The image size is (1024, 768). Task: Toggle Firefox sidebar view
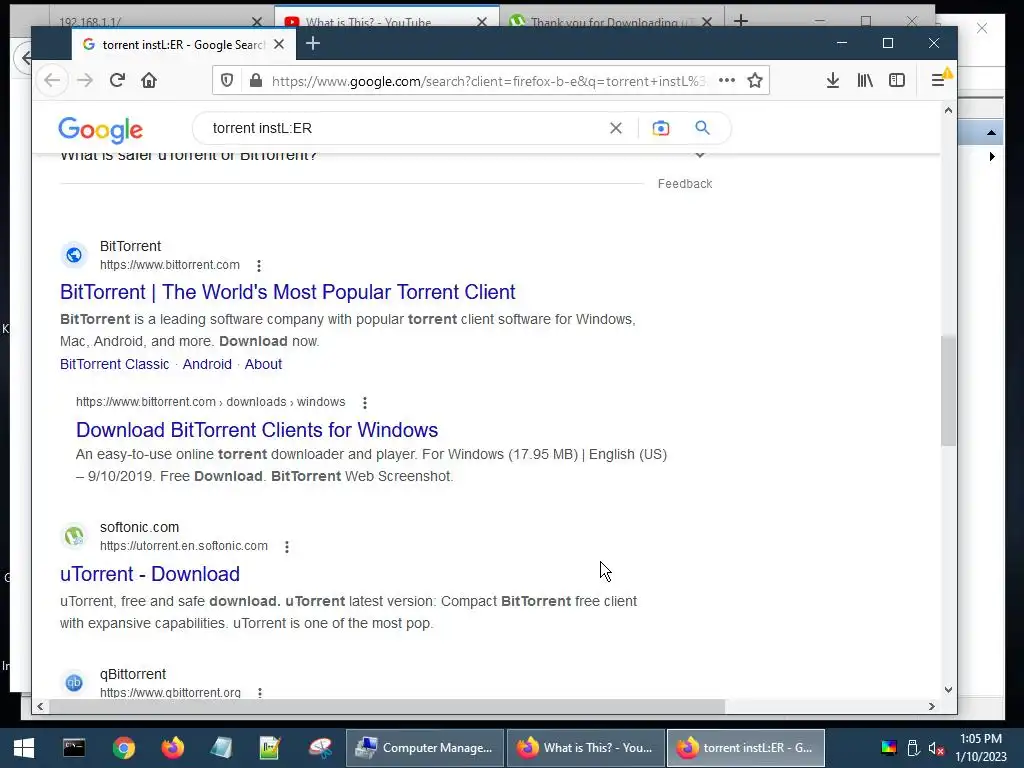897,80
